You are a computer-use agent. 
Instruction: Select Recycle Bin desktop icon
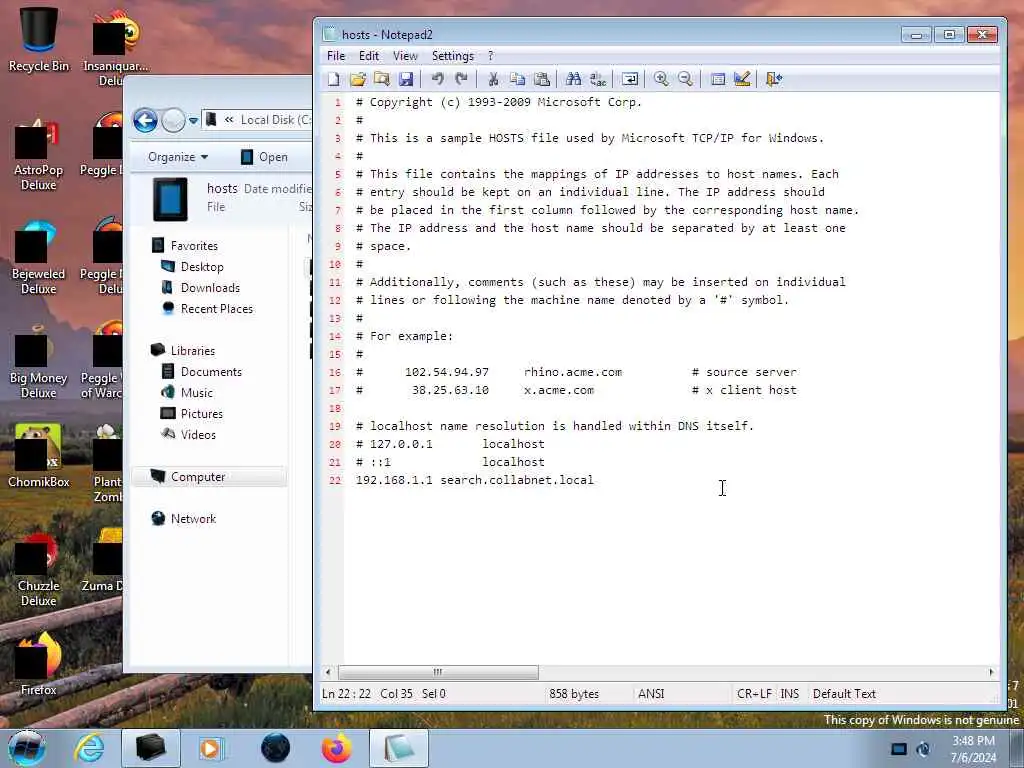[39, 39]
